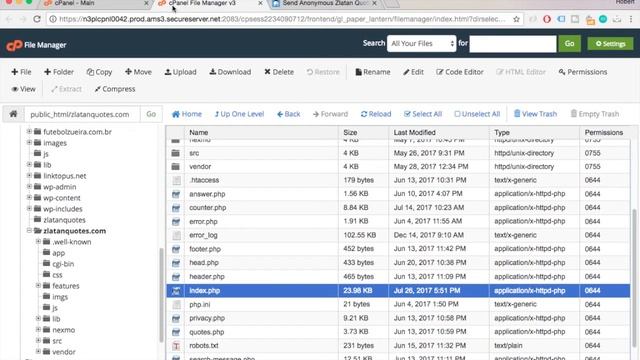Compress the selected file
This screenshot has height=360, width=640.
click(x=115, y=89)
